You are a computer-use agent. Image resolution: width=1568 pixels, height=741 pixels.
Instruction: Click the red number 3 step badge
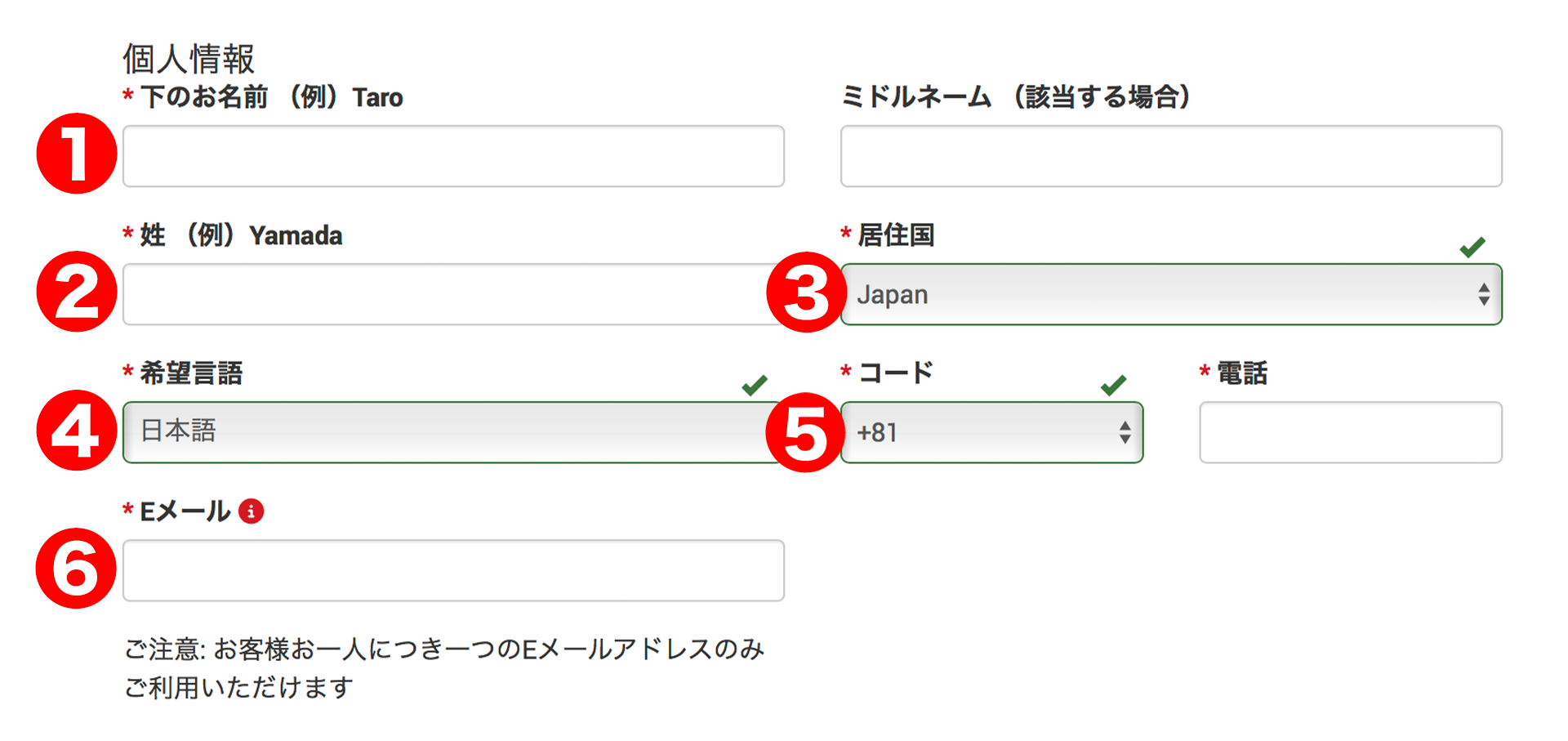tap(806, 292)
